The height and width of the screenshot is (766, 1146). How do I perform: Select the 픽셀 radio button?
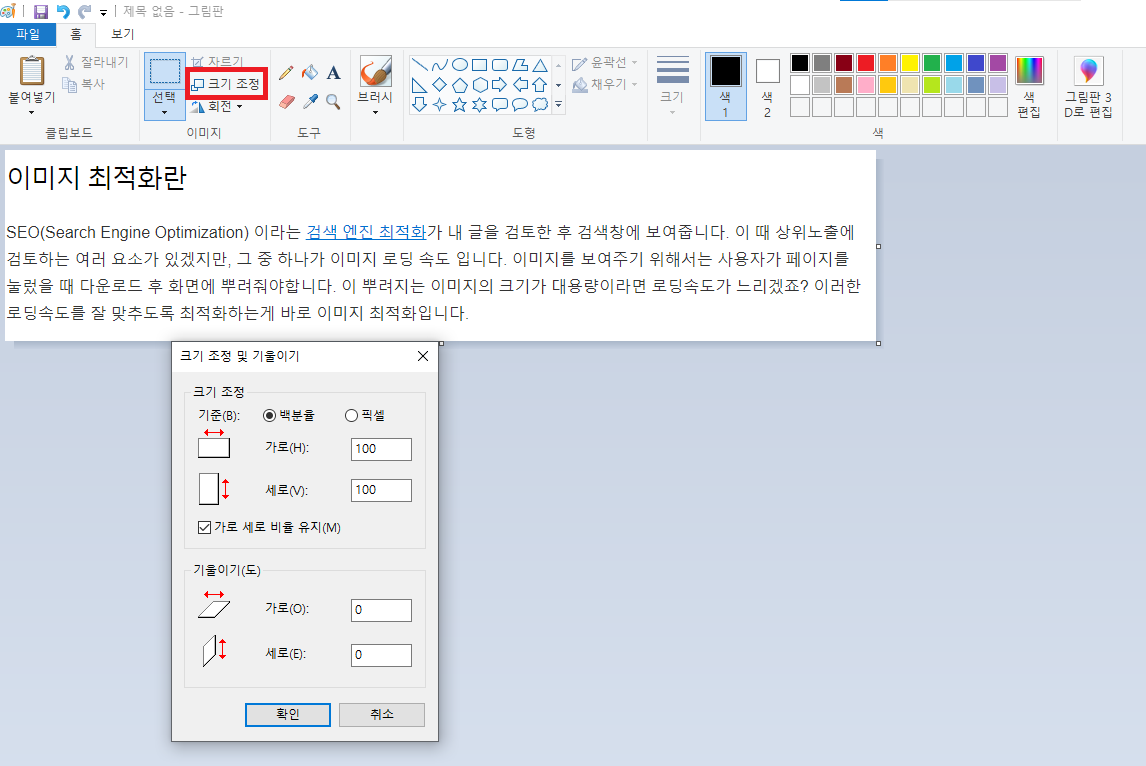point(351,415)
